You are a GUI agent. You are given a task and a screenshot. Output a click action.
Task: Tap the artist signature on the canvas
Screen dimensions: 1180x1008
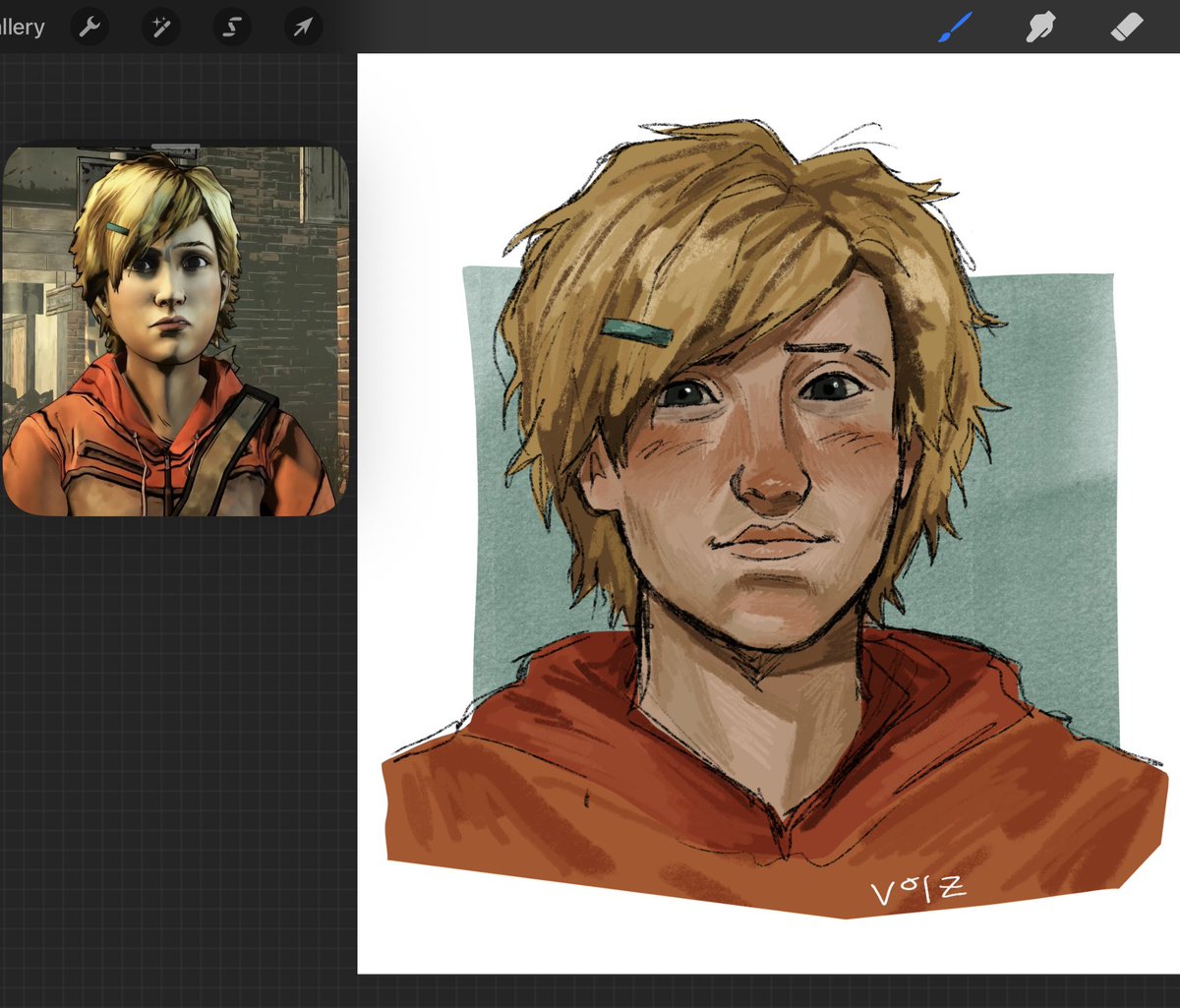coord(918,890)
